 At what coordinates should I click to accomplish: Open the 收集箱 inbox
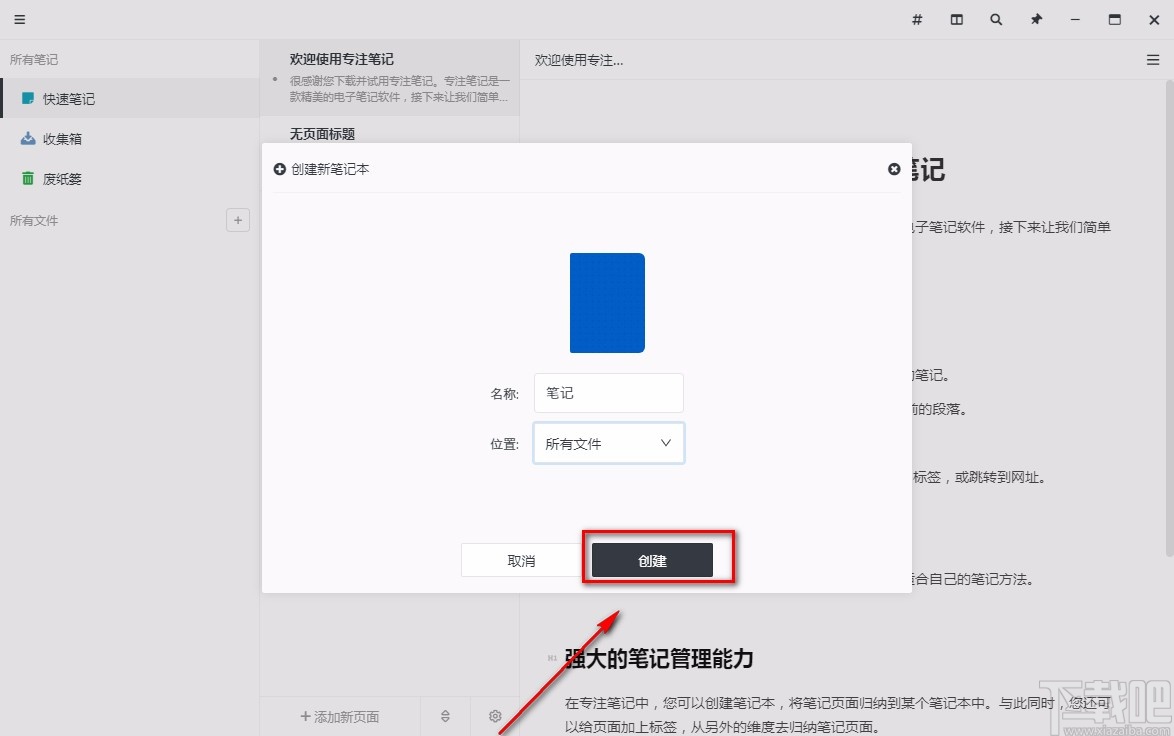click(x=130, y=139)
